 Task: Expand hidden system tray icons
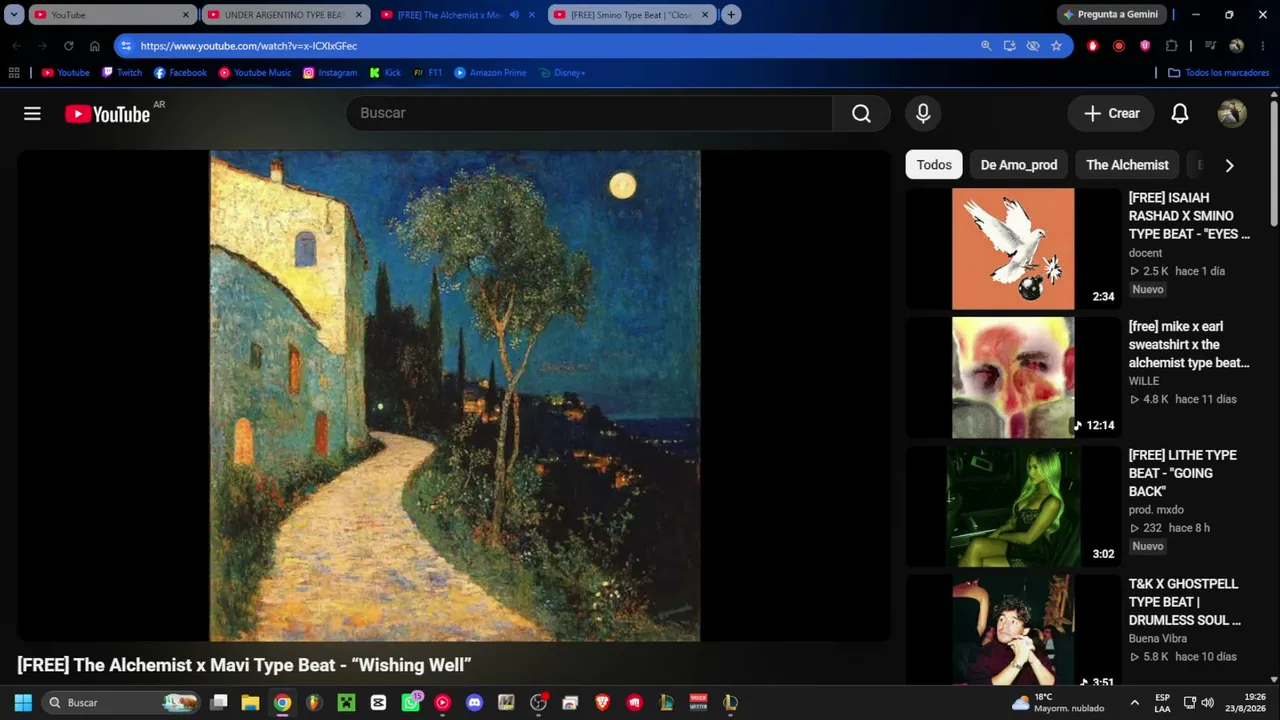tap(1134, 703)
